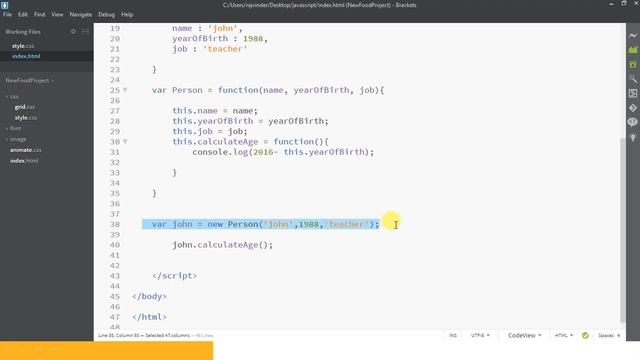Collapse the fold arrow on line 25

[125, 90]
